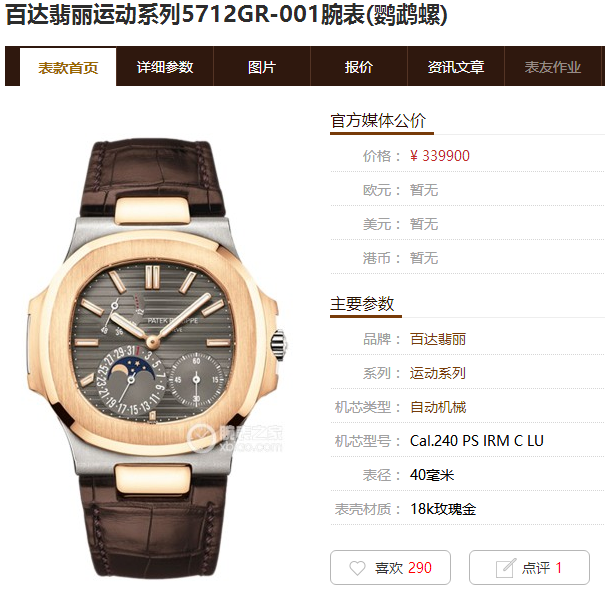
Task: Click the 自动机械 movement type link
Action: (438, 407)
